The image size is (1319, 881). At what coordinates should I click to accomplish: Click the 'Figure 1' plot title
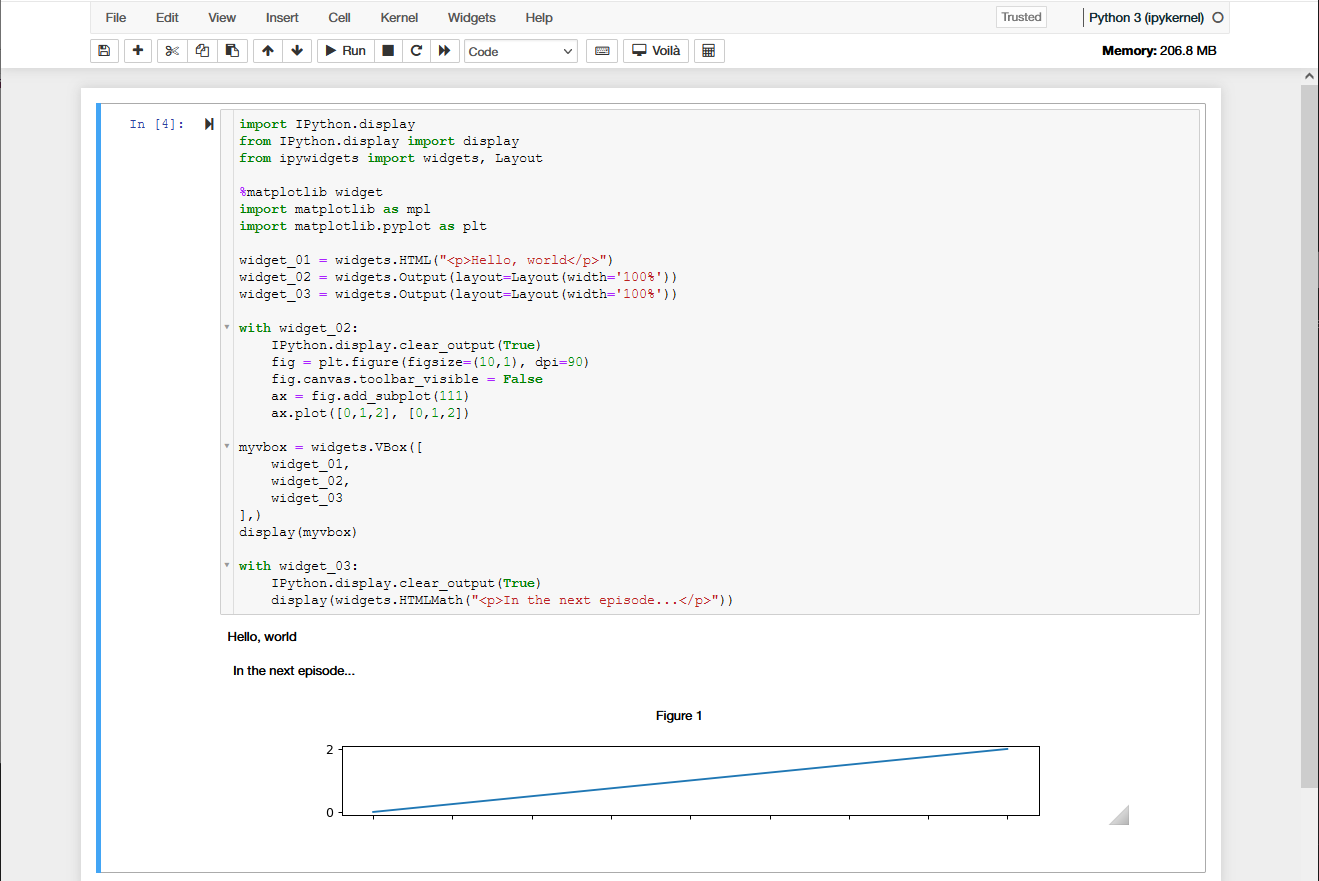[679, 716]
